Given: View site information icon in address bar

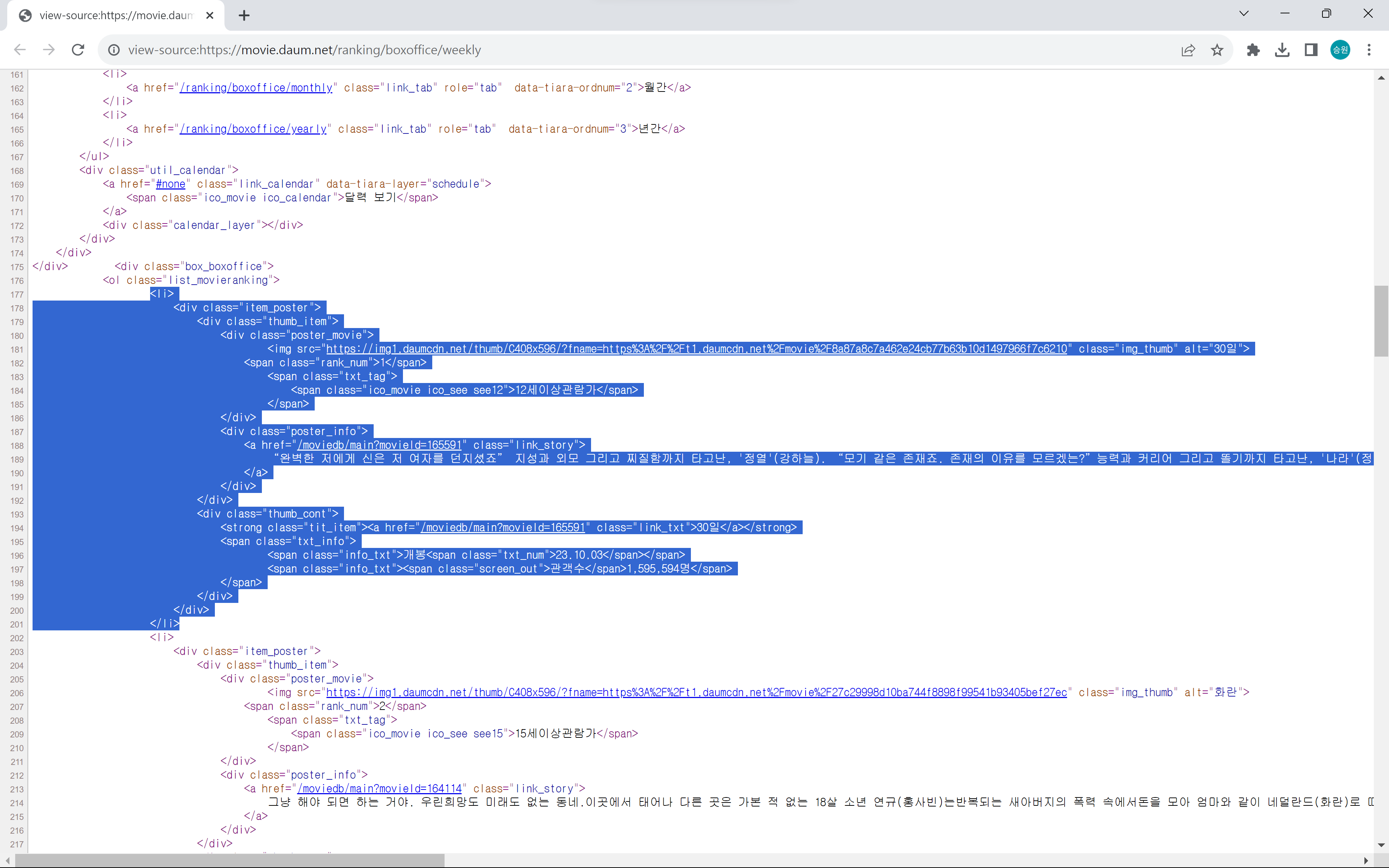Looking at the screenshot, I should pyautogui.click(x=114, y=50).
